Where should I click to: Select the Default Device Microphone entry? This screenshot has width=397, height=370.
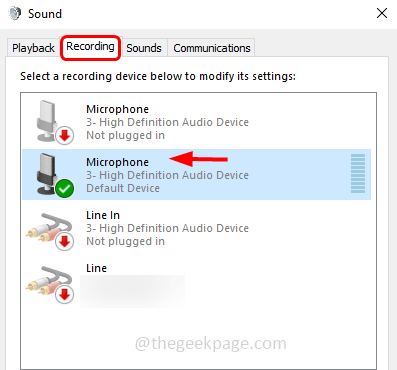[197, 174]
